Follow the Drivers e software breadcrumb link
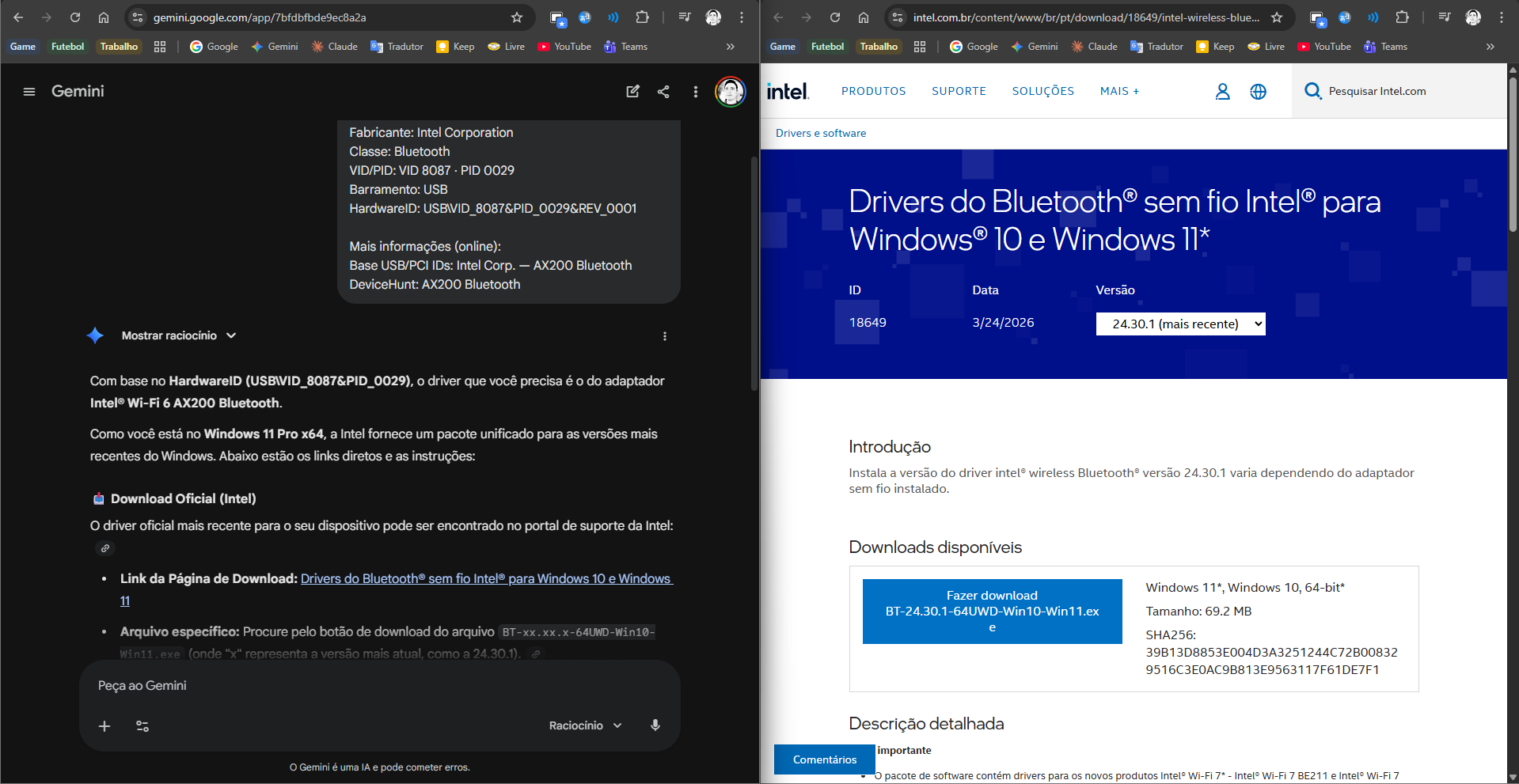The height and width of the screenshot is (784, 1519). click(x=821, y=134)
